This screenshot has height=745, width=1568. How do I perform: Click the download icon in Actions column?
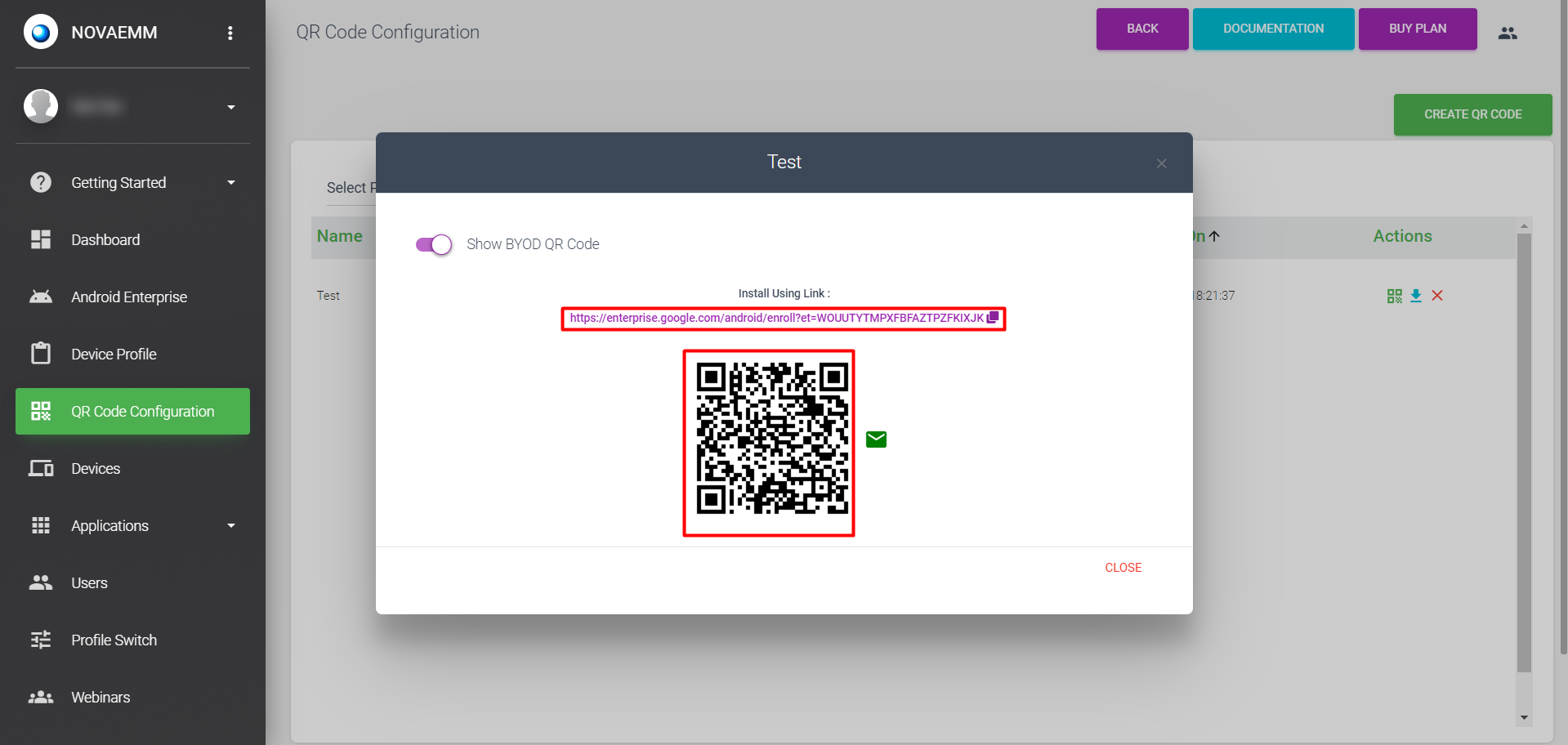(1416, 296)
